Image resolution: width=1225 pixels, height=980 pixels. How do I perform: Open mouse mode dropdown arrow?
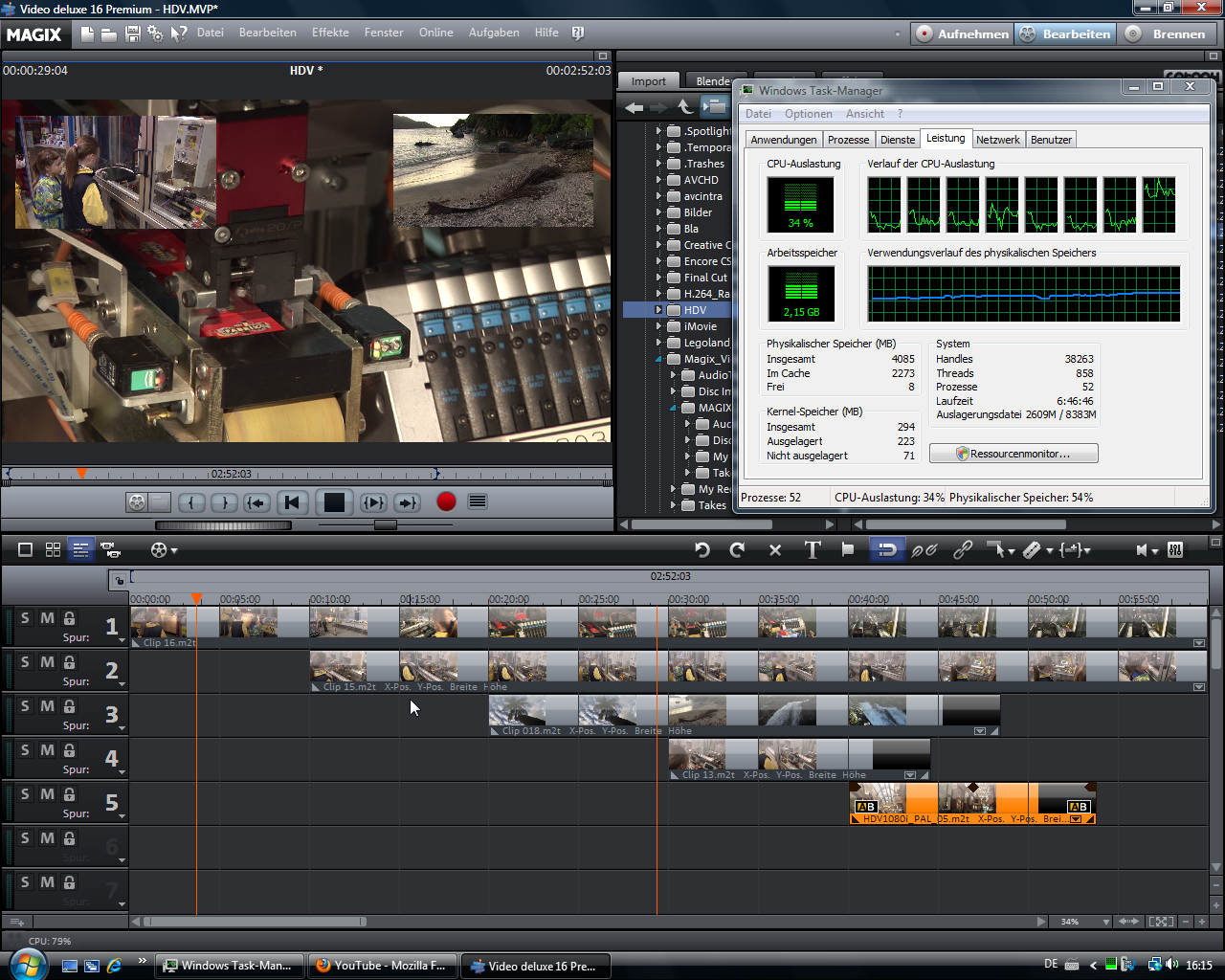1012,551
